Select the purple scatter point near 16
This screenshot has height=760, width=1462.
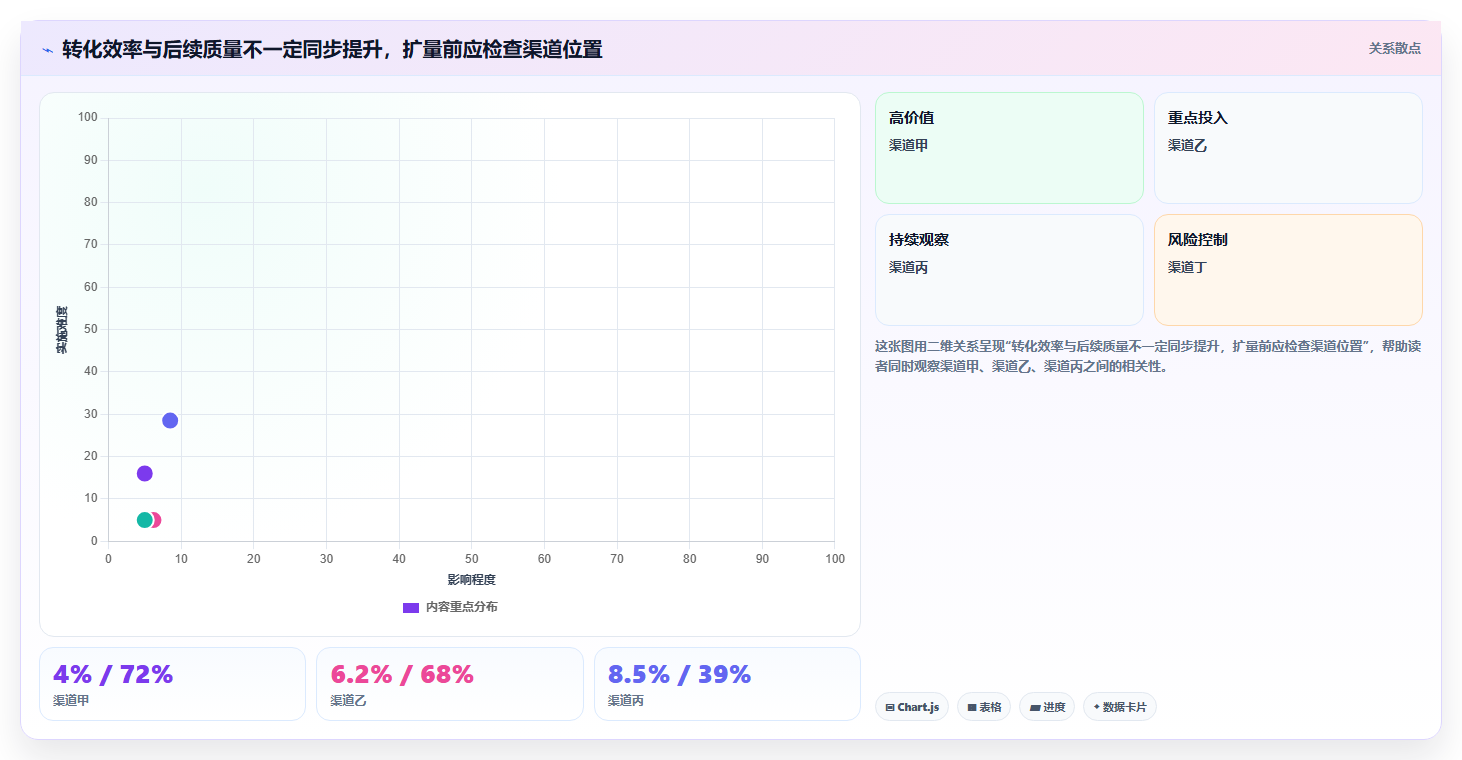tap(144, 473)
